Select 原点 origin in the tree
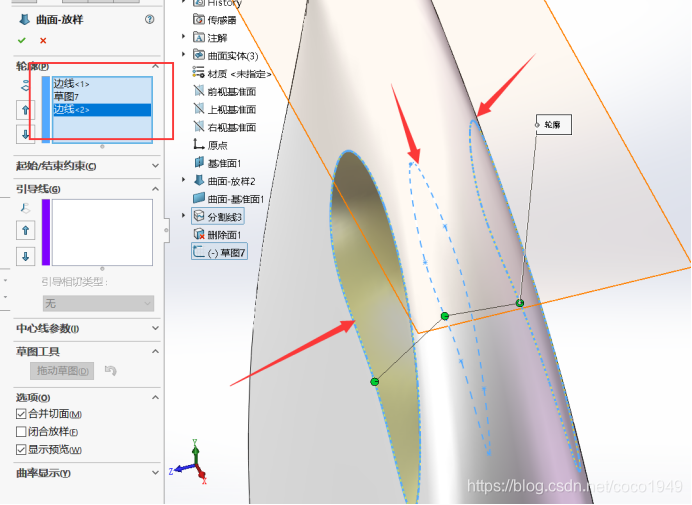The height and width of the screenshot is (505, 692). (x=218, y=145)
